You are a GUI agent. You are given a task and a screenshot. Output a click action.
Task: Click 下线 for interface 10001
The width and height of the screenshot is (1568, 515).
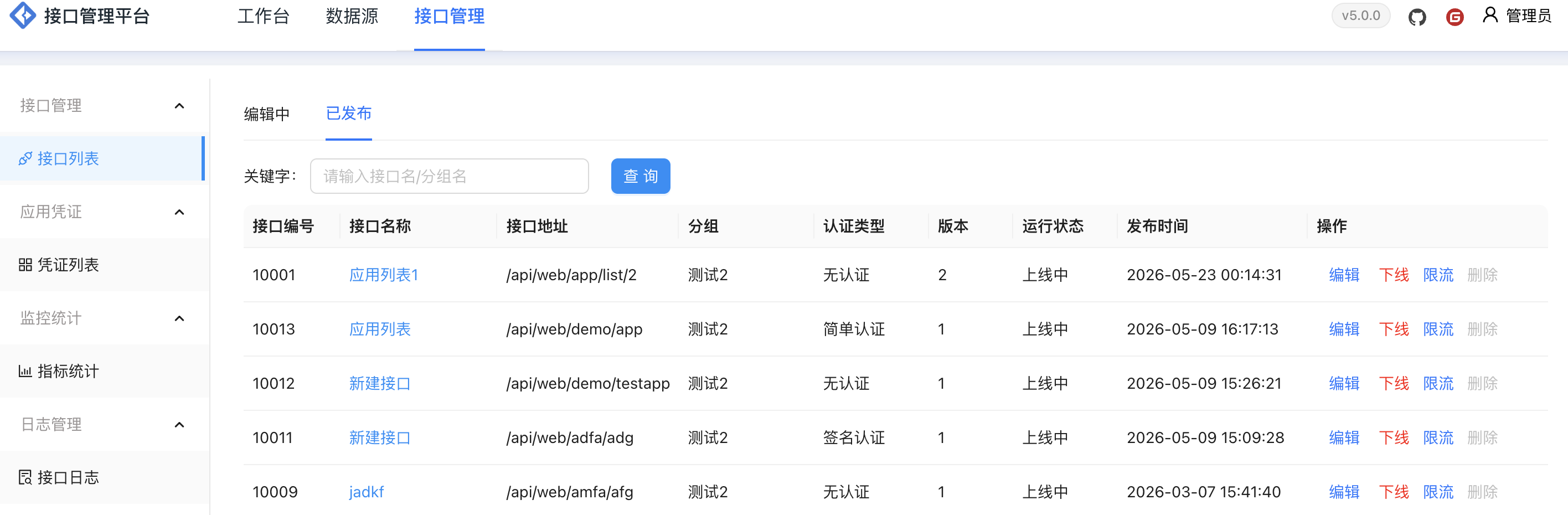[x=1394, y=275]
